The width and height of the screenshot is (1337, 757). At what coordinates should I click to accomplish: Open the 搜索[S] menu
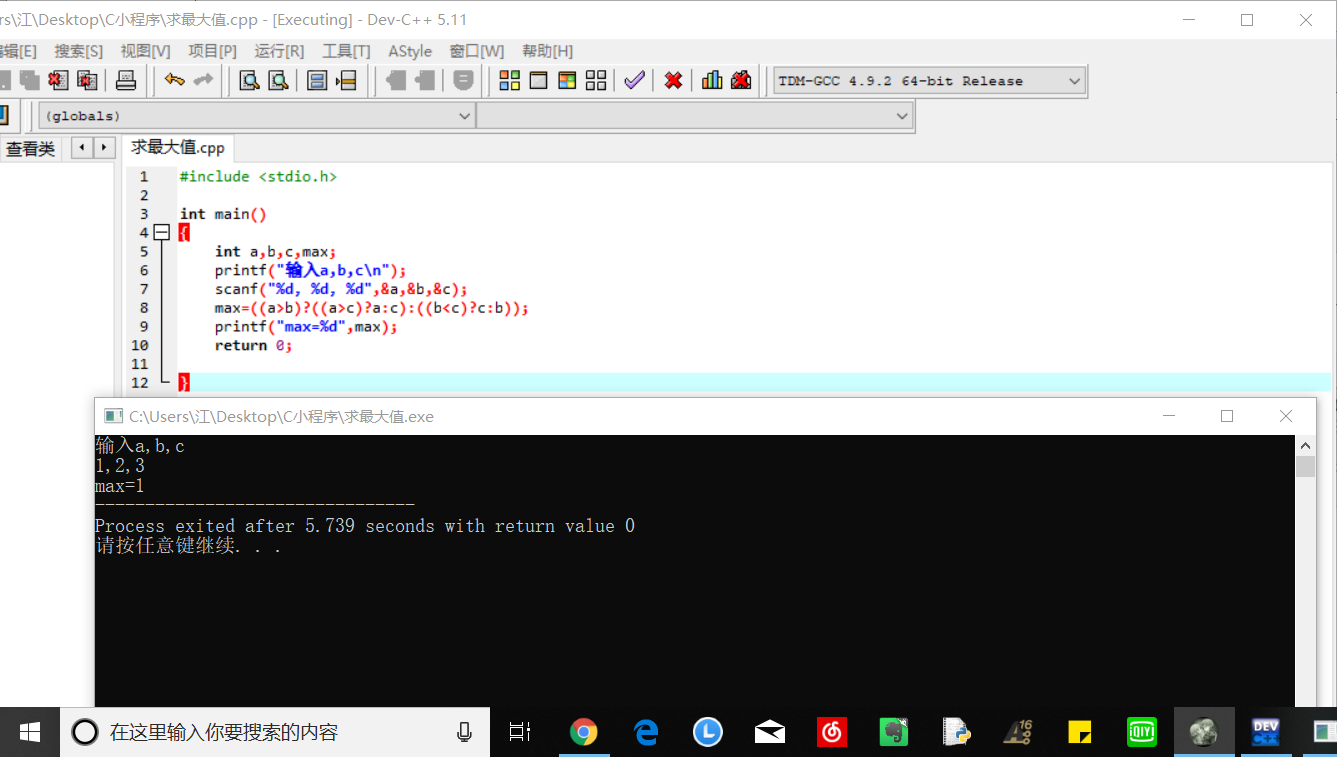[79, 51]
